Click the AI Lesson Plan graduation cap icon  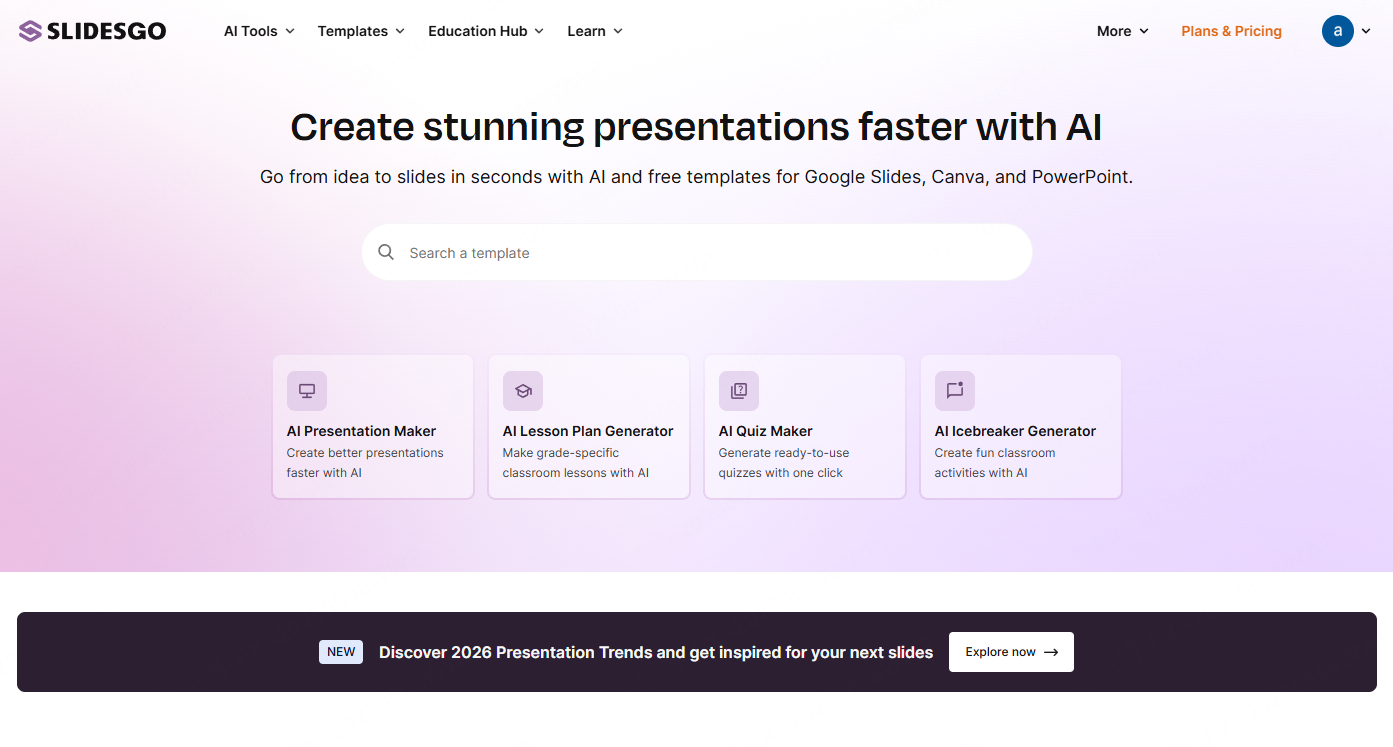(x=523, y=391)
